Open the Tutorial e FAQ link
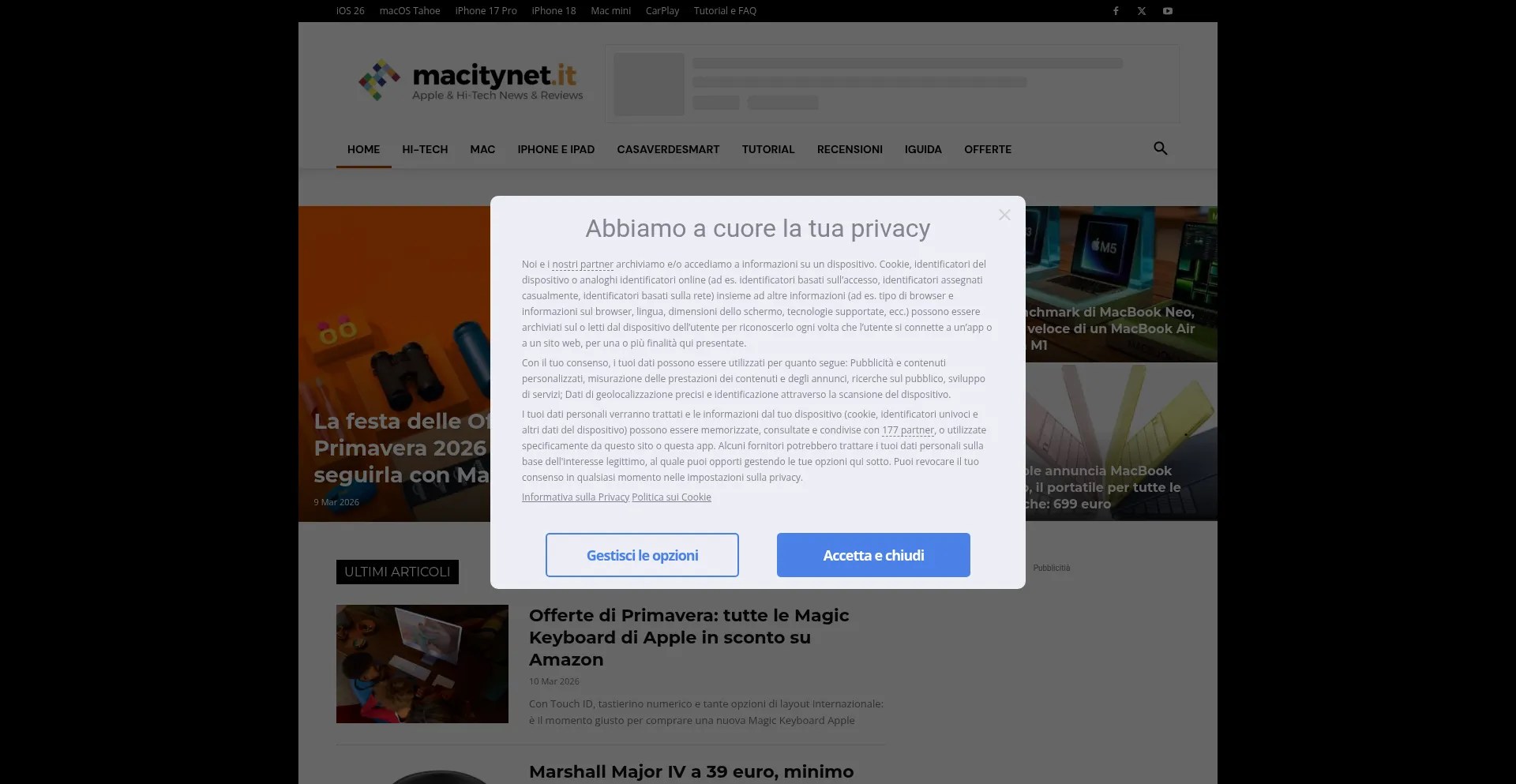The height and width of the screenshot is (784, 1516). click(x=725, y=11)
